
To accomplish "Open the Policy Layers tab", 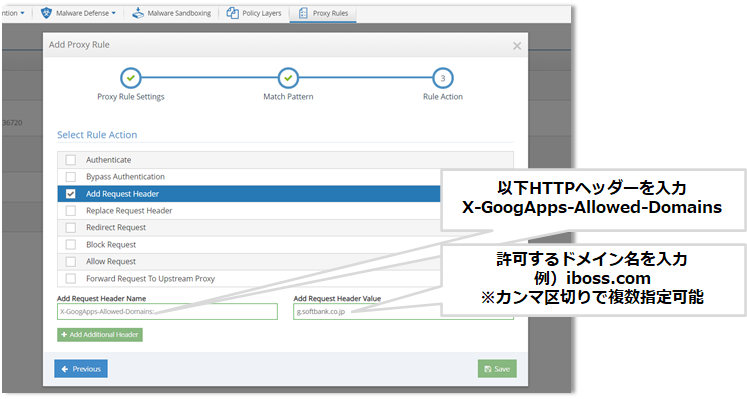I will [254, 13].
